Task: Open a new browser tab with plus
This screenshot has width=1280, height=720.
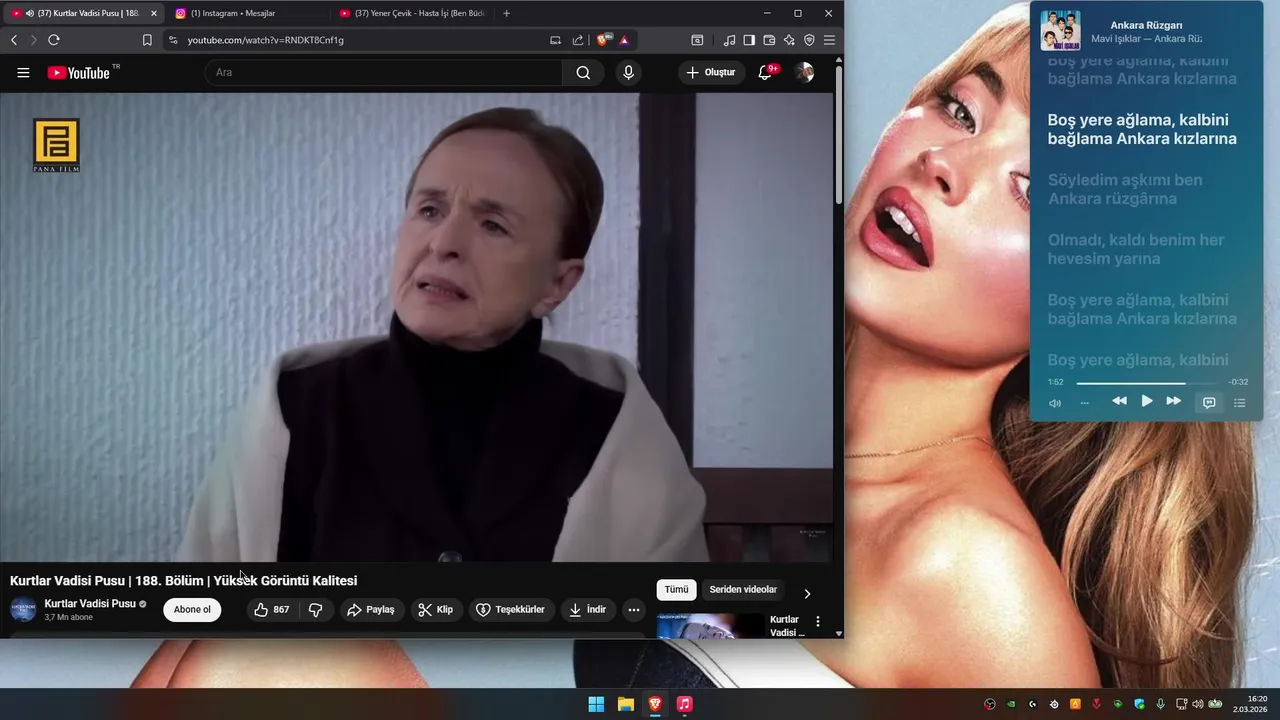Action: pyautogui.click(x=506, y=13)
